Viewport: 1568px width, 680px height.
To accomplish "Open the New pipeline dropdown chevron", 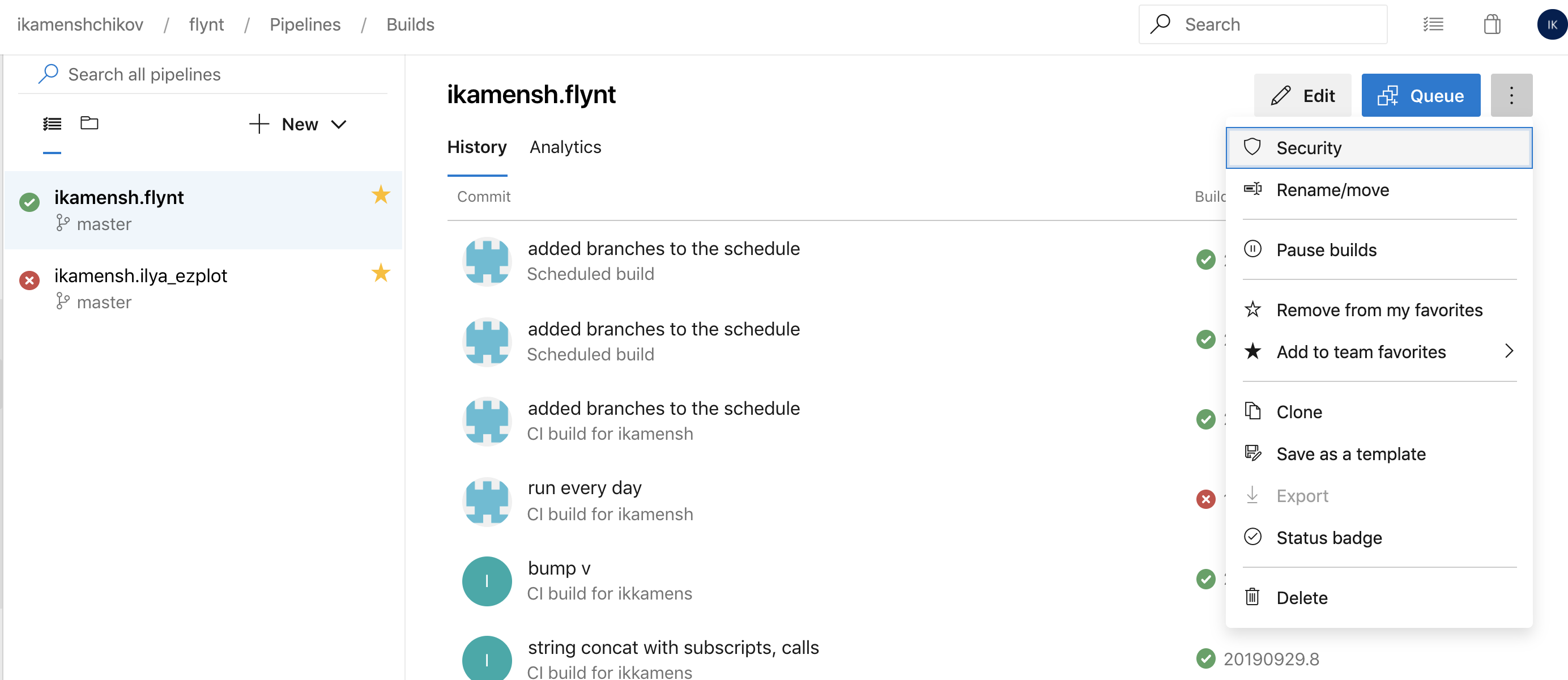I will (x=339, y=124).
